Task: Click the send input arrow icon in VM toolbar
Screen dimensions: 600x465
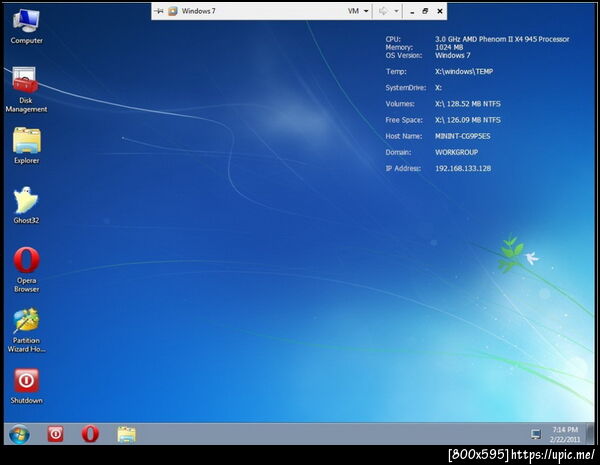Action: (383, 11)
